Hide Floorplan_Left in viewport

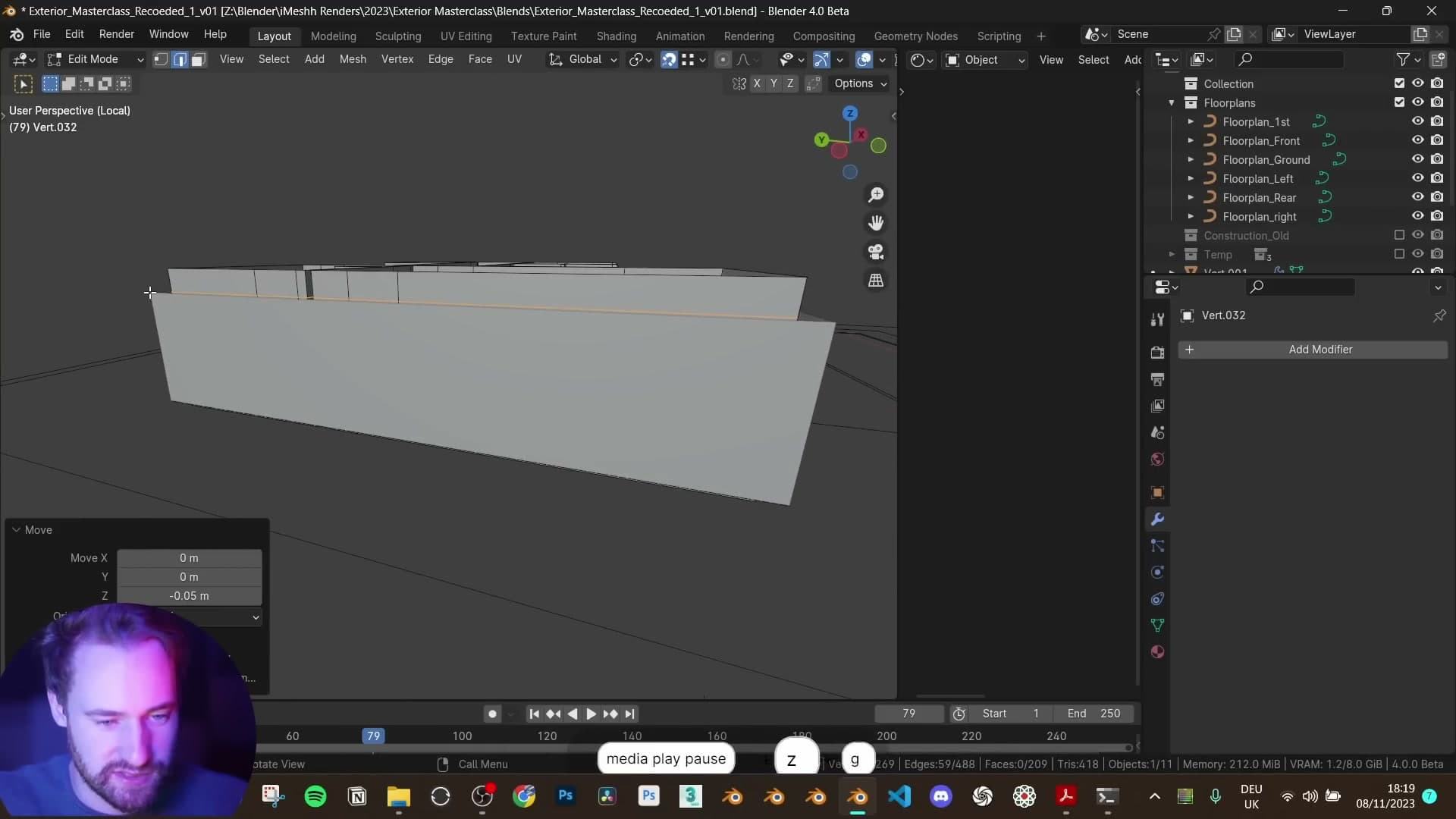coord(1417,178)
